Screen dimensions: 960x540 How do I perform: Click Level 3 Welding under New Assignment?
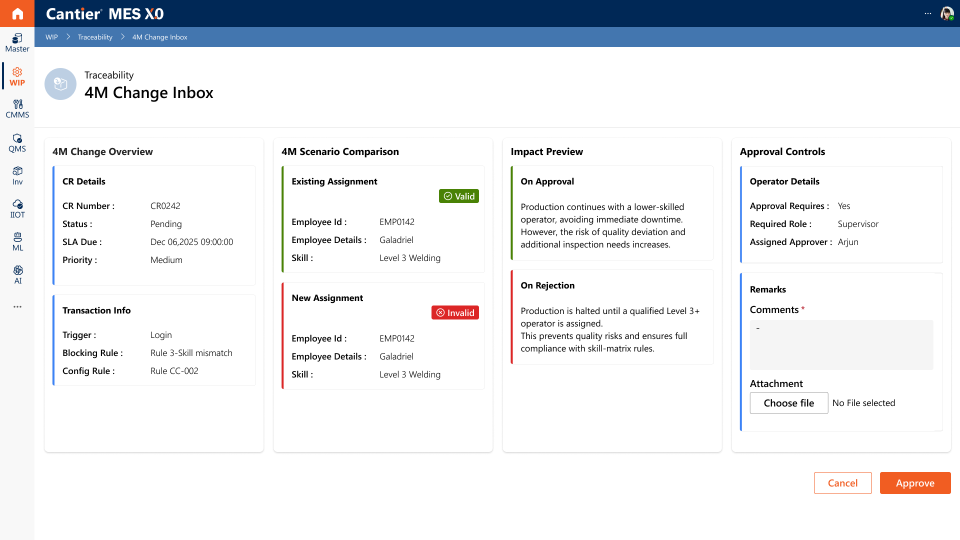coord(410,375)
